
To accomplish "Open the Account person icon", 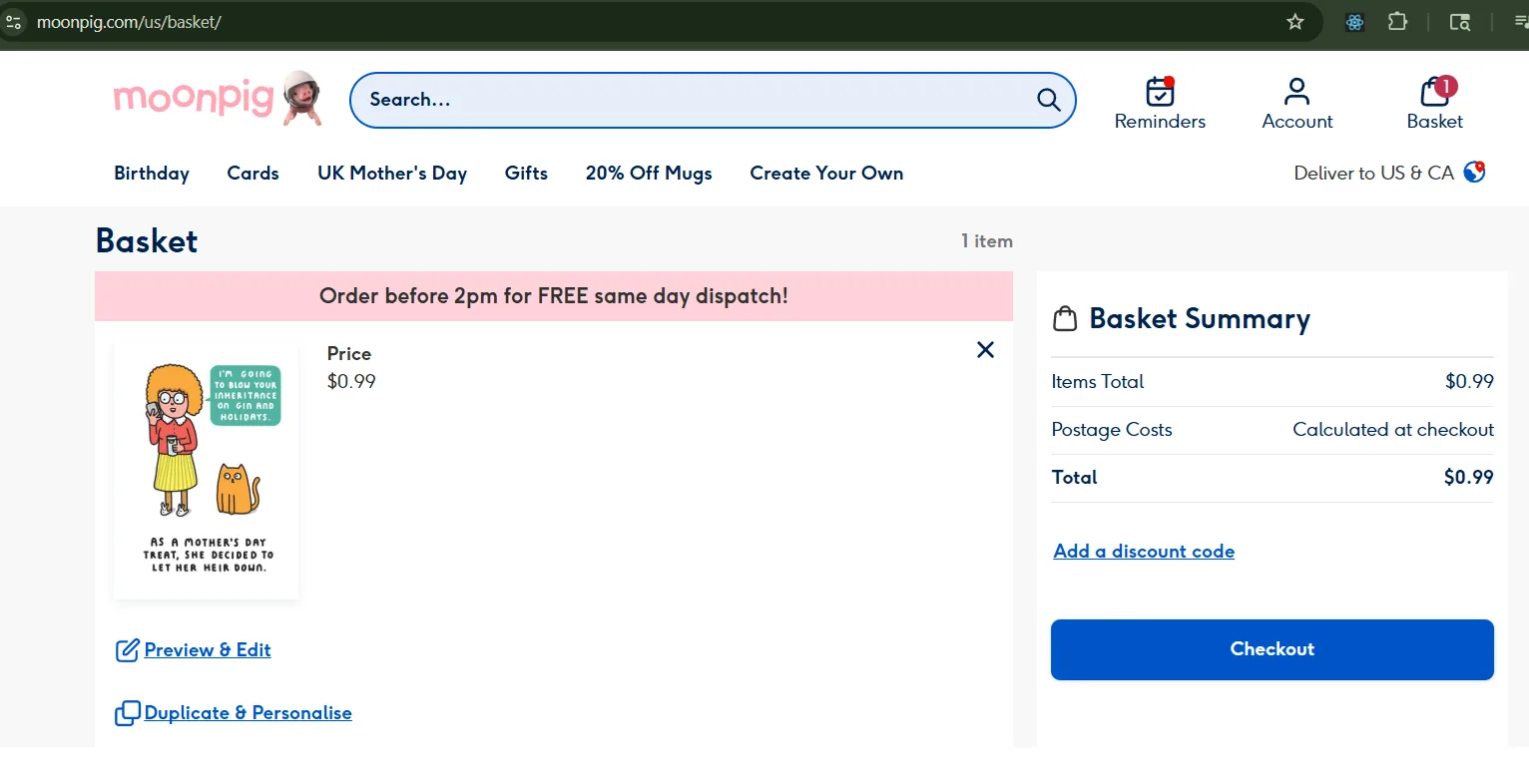I will (x=1296, y=92).
